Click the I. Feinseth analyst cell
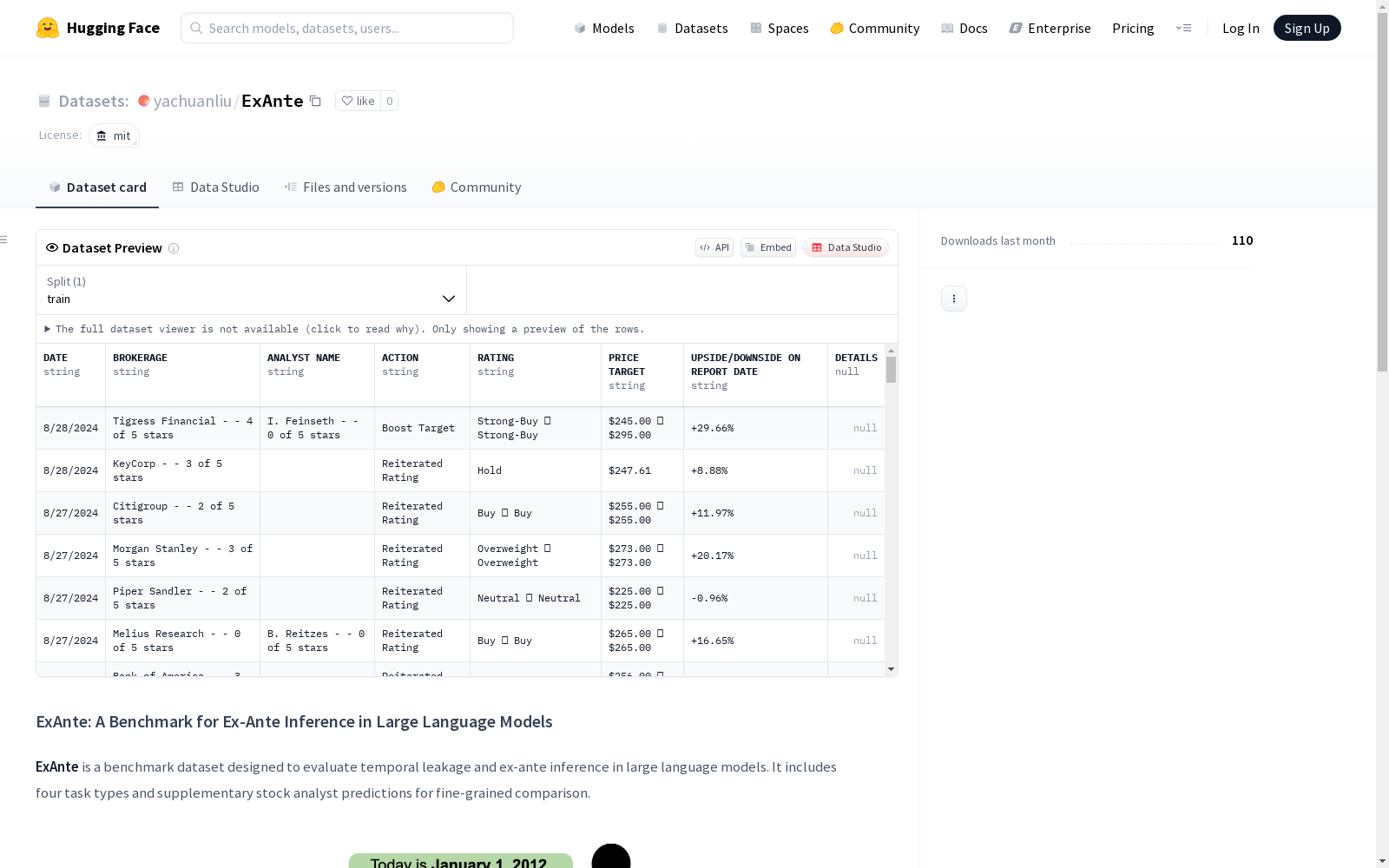1389x868 pixels. [318, 428]
